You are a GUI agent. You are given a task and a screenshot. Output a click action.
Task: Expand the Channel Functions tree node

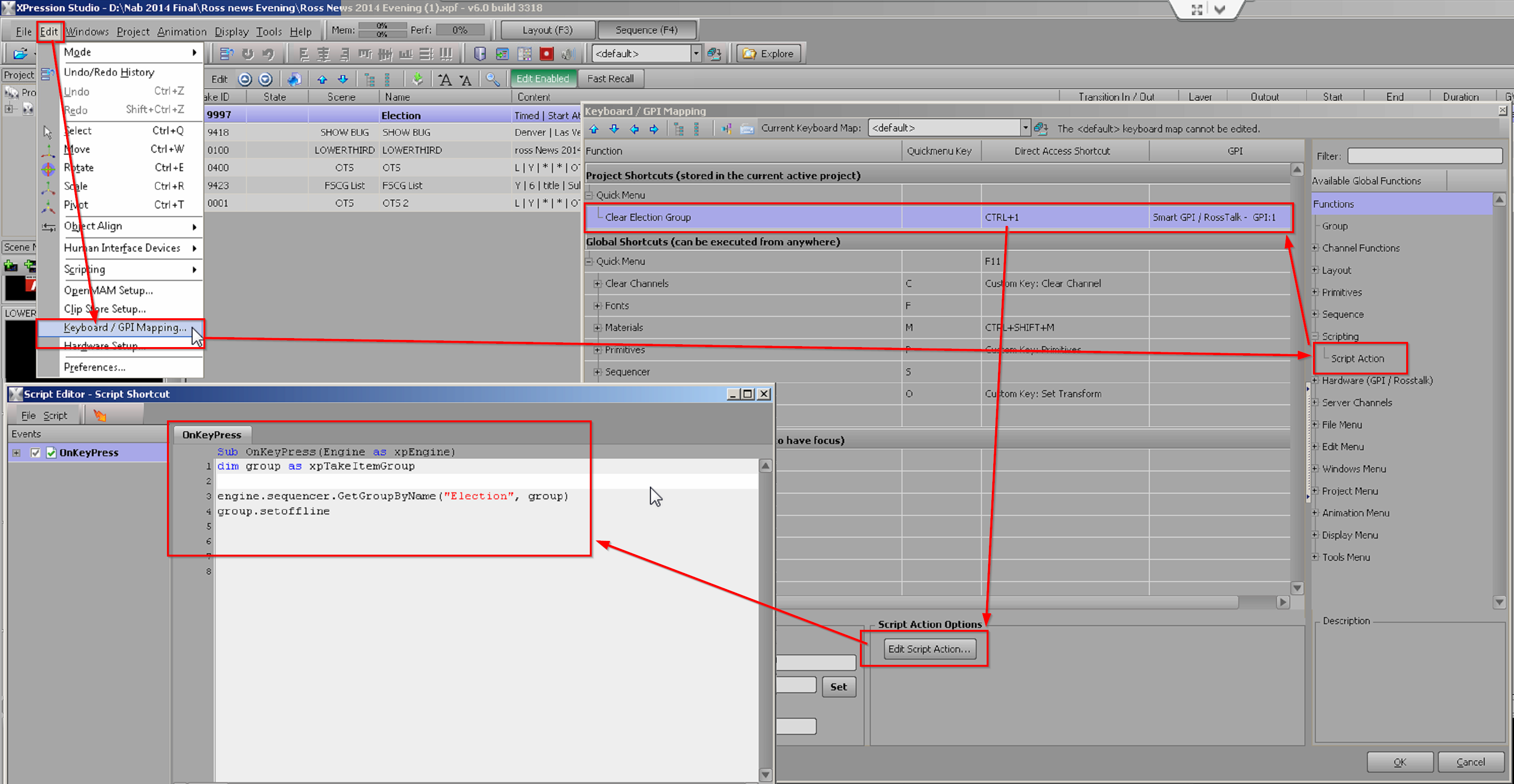1315,248
